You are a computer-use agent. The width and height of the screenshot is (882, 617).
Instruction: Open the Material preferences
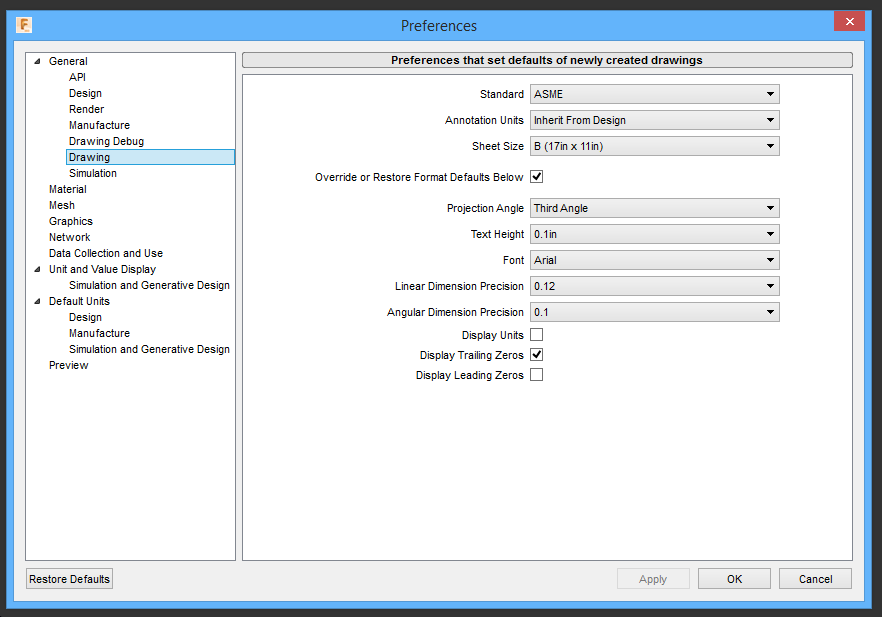click(68, 189)
